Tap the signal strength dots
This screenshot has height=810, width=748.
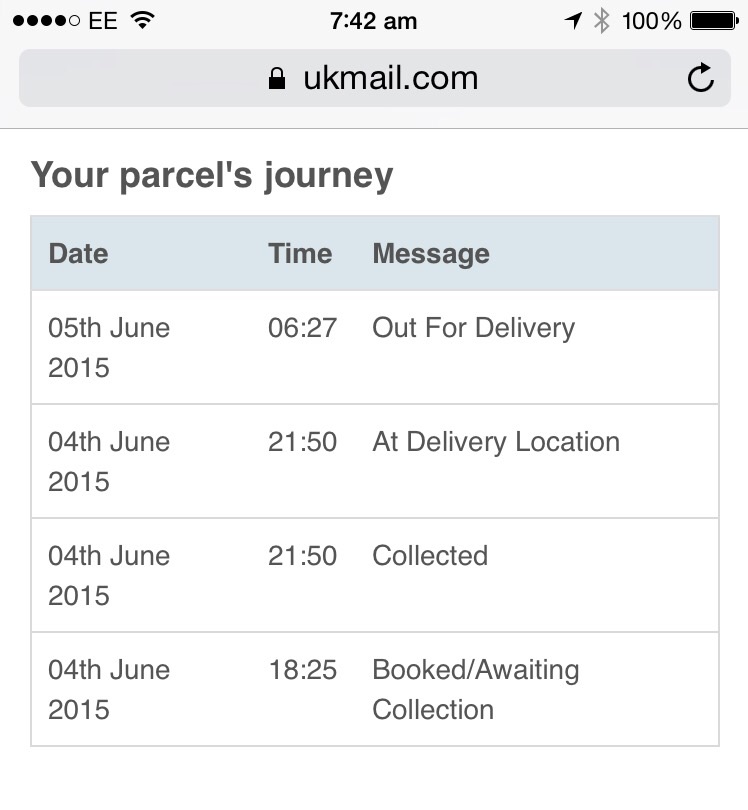46,21
